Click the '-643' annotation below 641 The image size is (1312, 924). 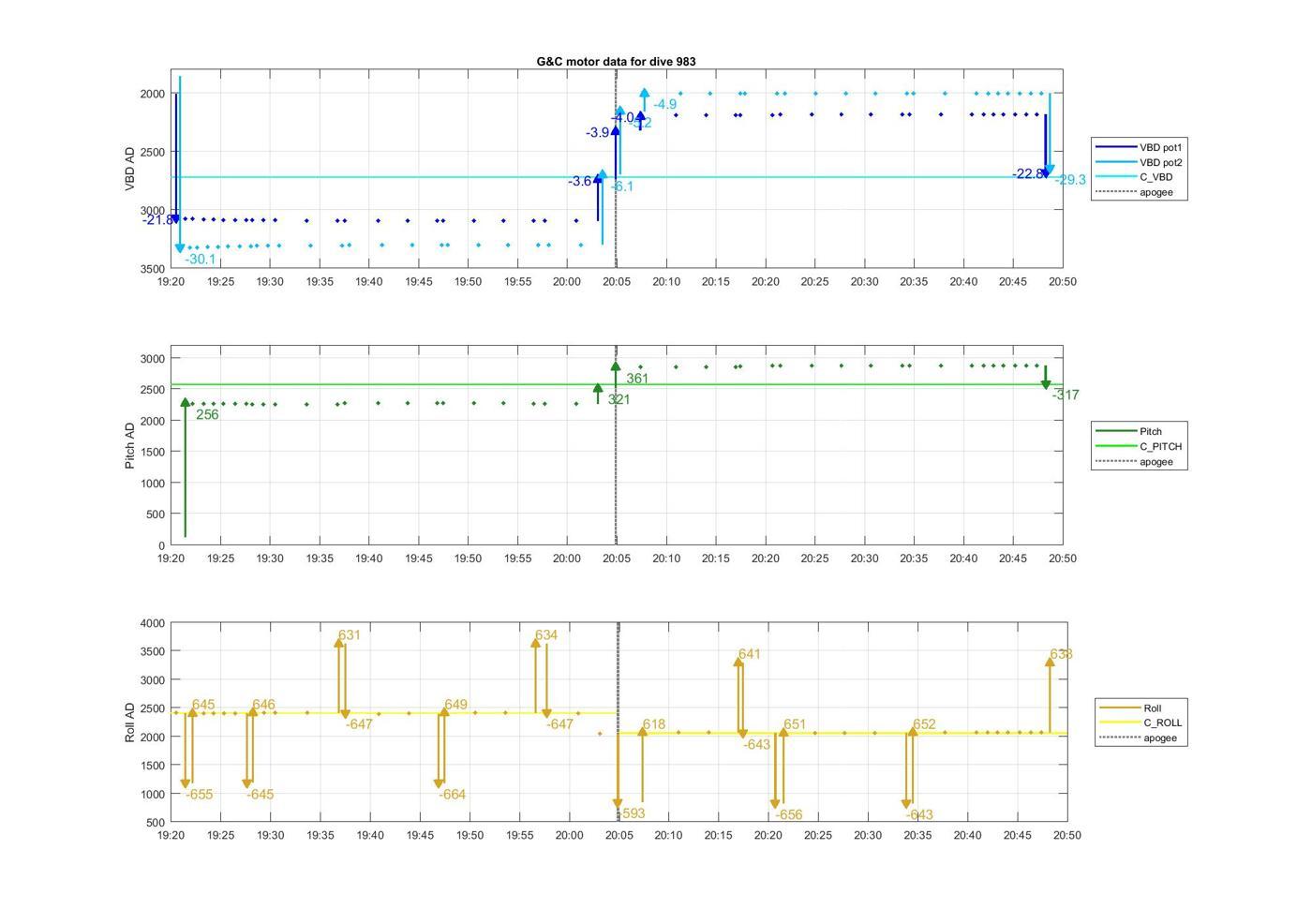757,745
